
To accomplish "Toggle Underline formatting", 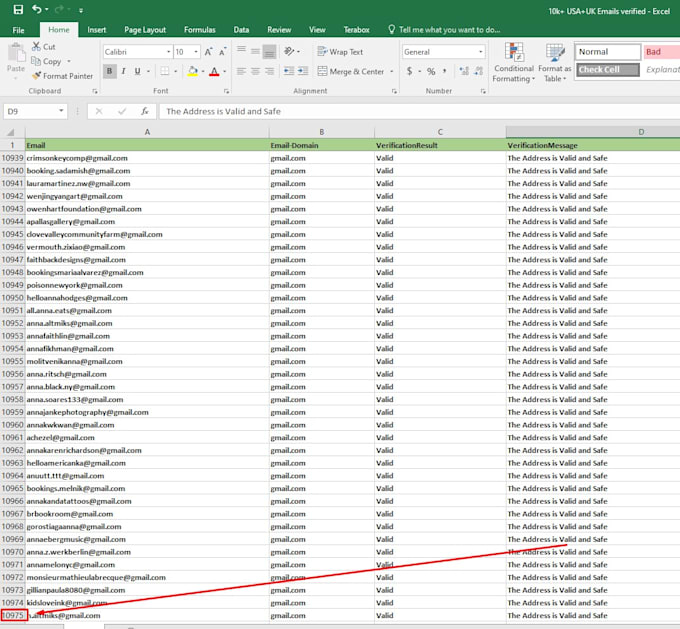I will pyautogui.click(x=137, y=71).
